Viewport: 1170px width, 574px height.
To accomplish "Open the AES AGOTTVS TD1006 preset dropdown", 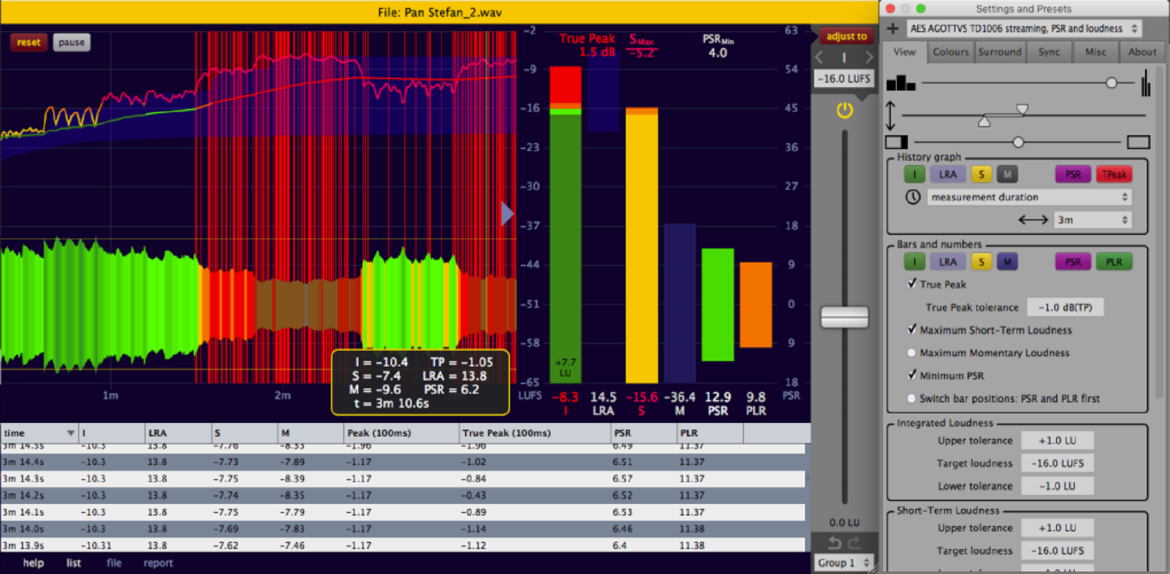I will pyautogui.click(x=1024, y=29).
